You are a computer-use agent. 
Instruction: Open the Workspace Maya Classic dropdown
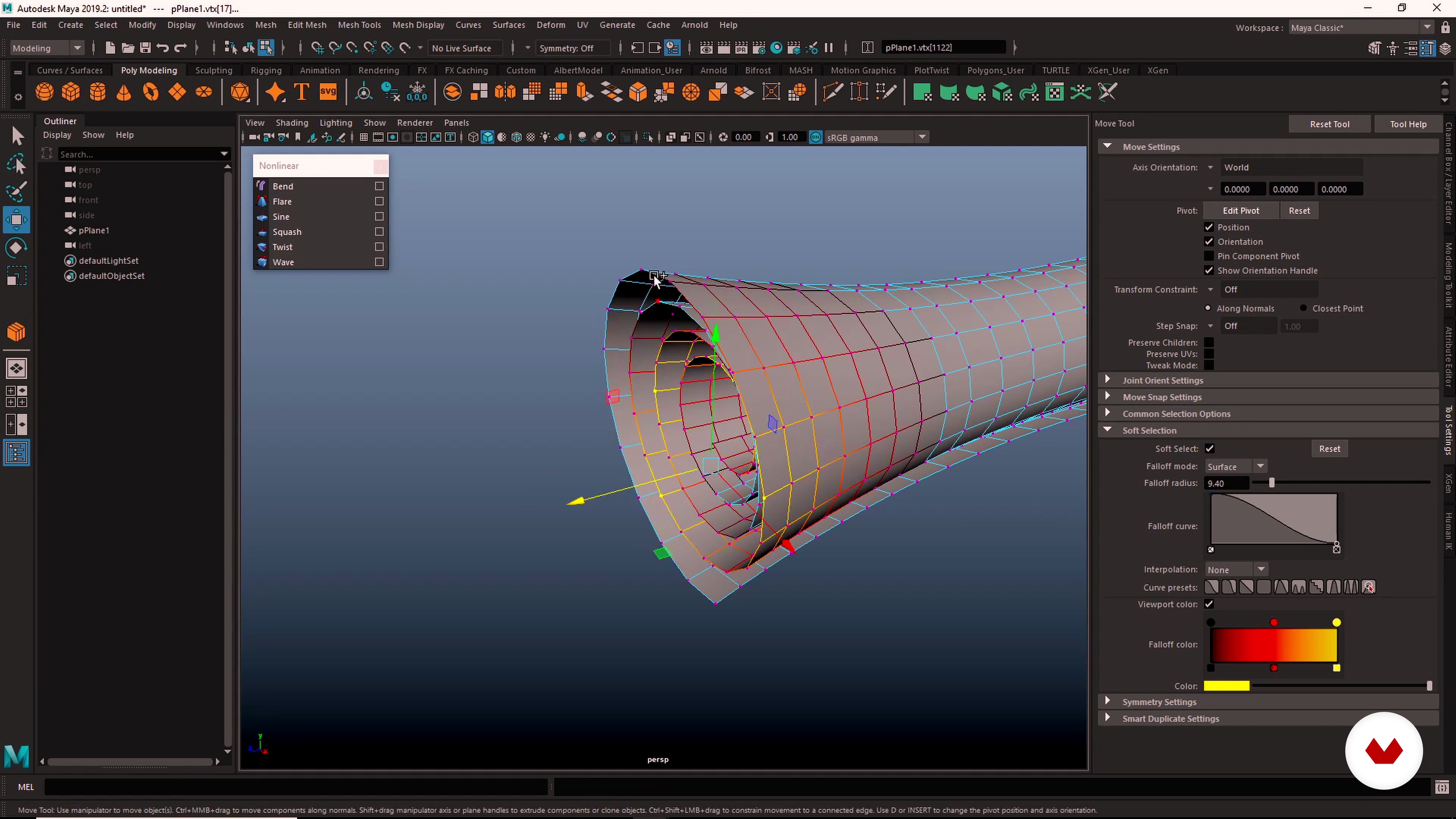click(x=1361, y=28)
